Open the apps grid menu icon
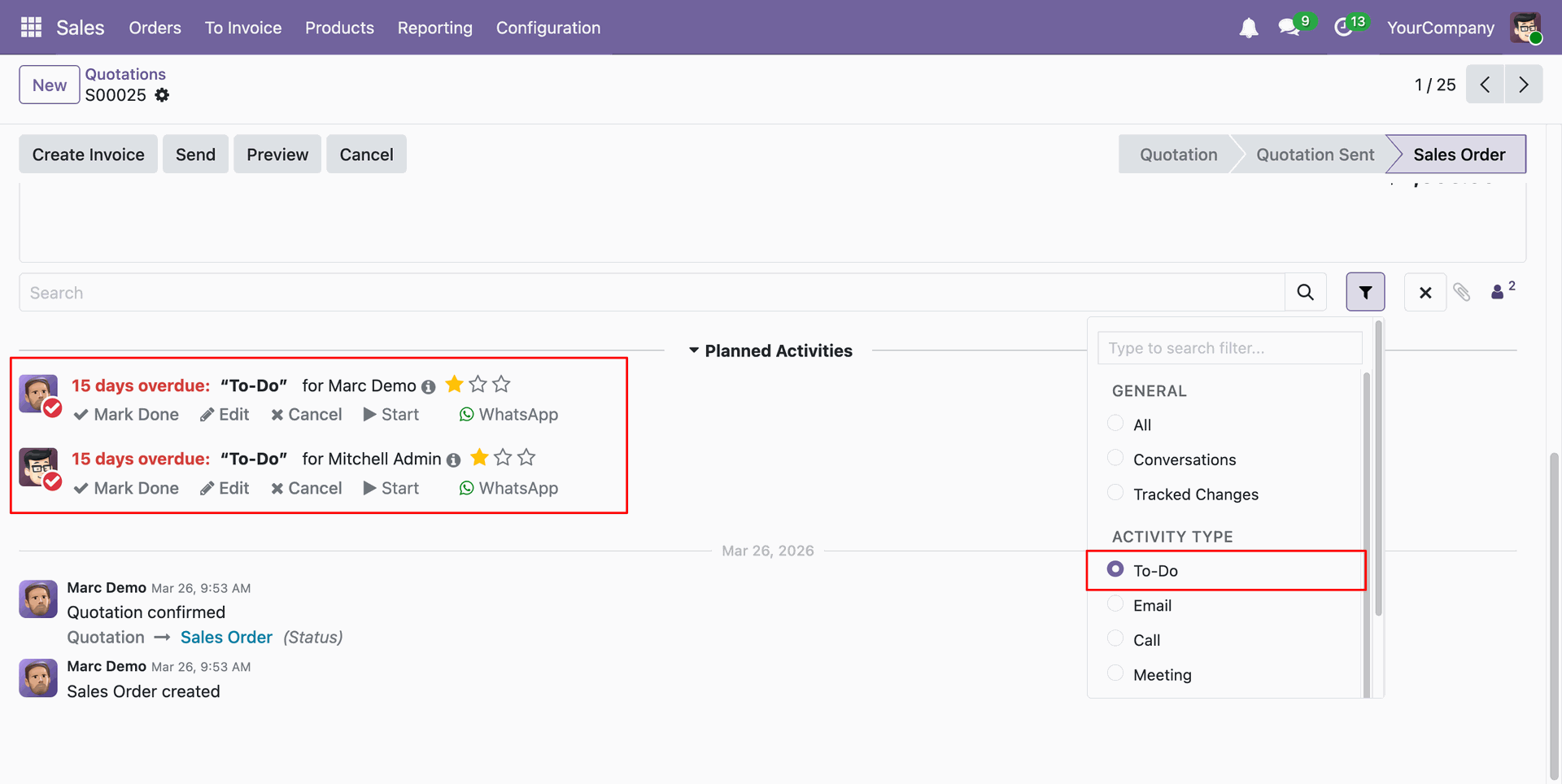 pyautogui.click(x=31, y=28)
